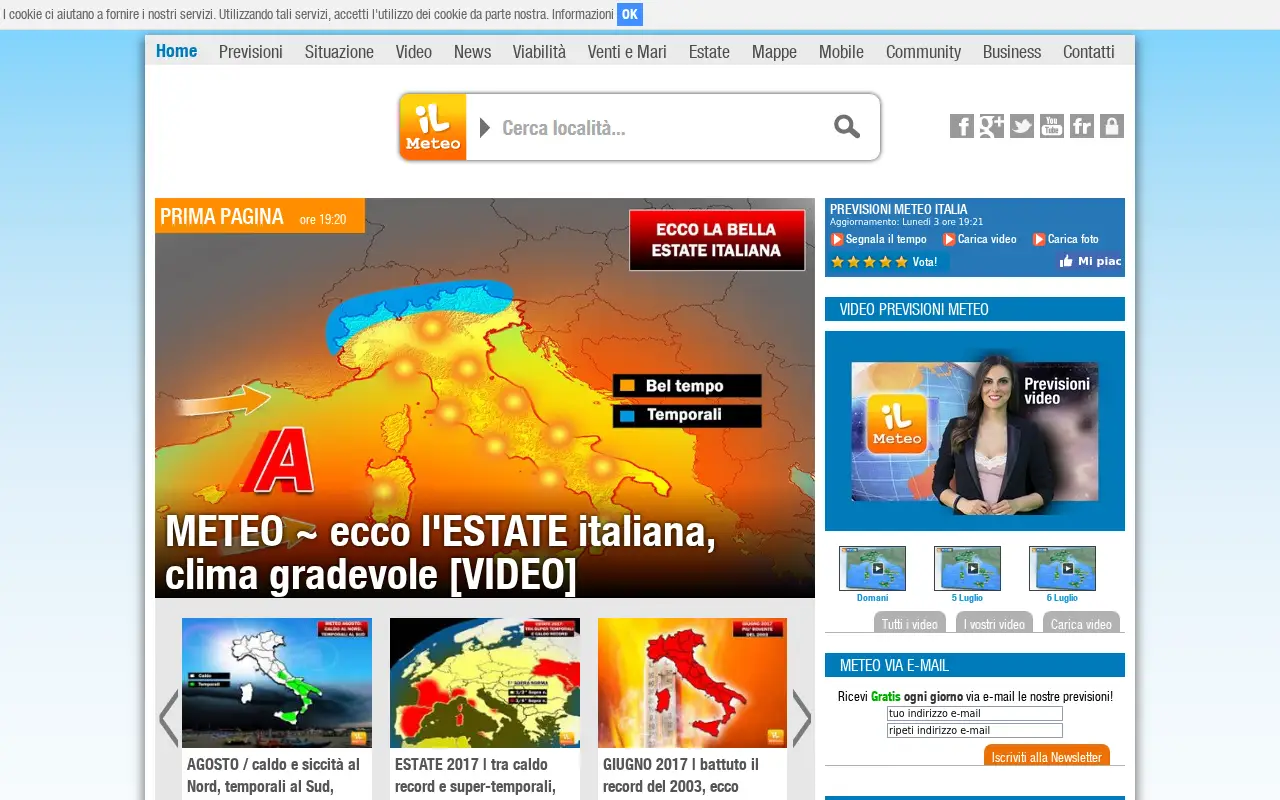Viewport: 1280px width, 800px height.
Task: Open the YouTube social icon
Action: [1052, 126]
